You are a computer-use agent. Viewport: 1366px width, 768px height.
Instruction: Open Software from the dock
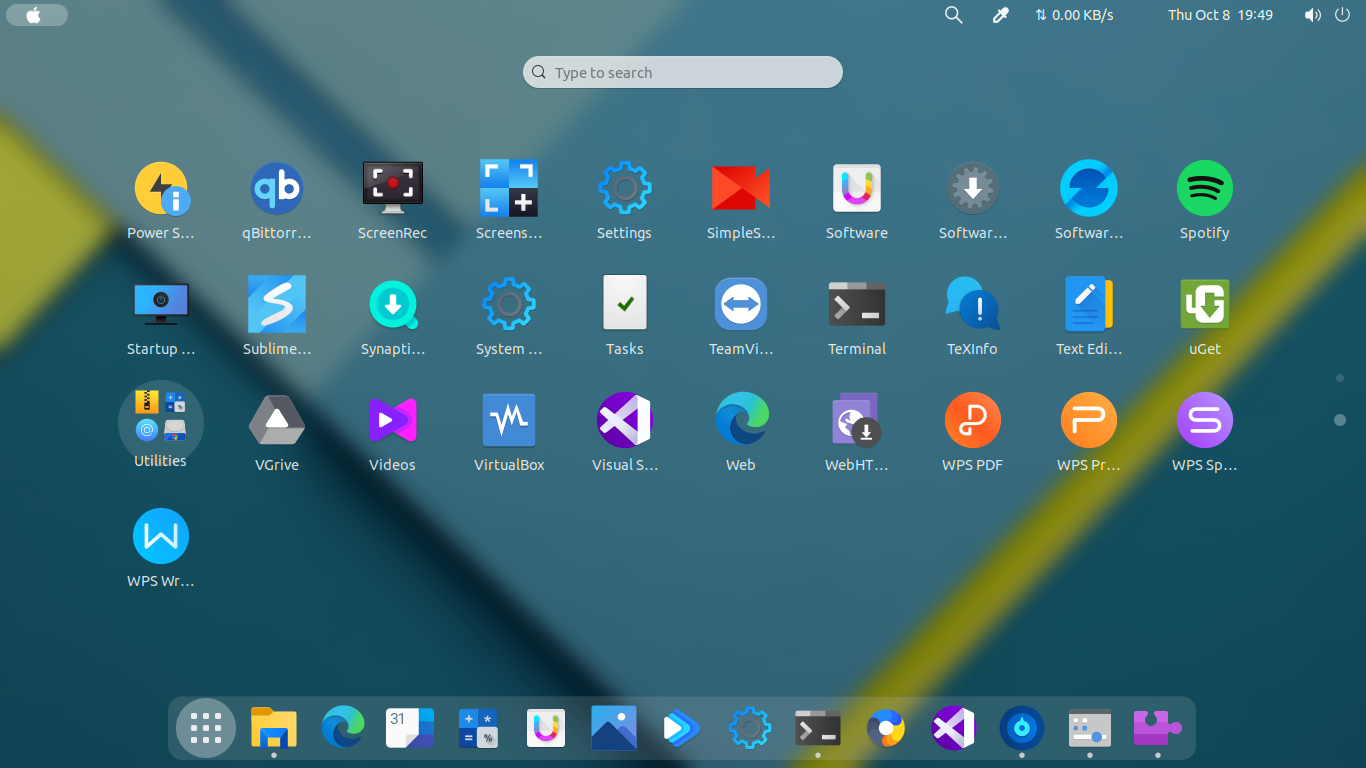[x=546, y=728]
